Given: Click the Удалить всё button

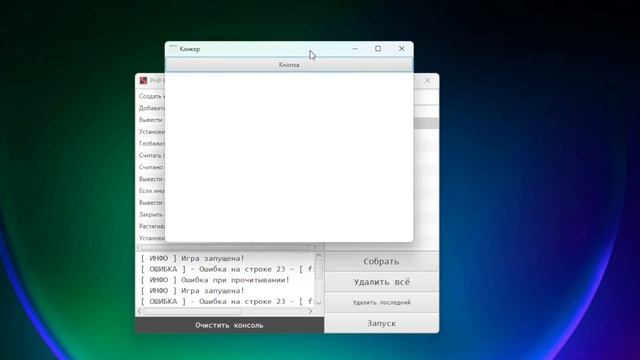Looking at the screenshot, I should pos(382,282).
